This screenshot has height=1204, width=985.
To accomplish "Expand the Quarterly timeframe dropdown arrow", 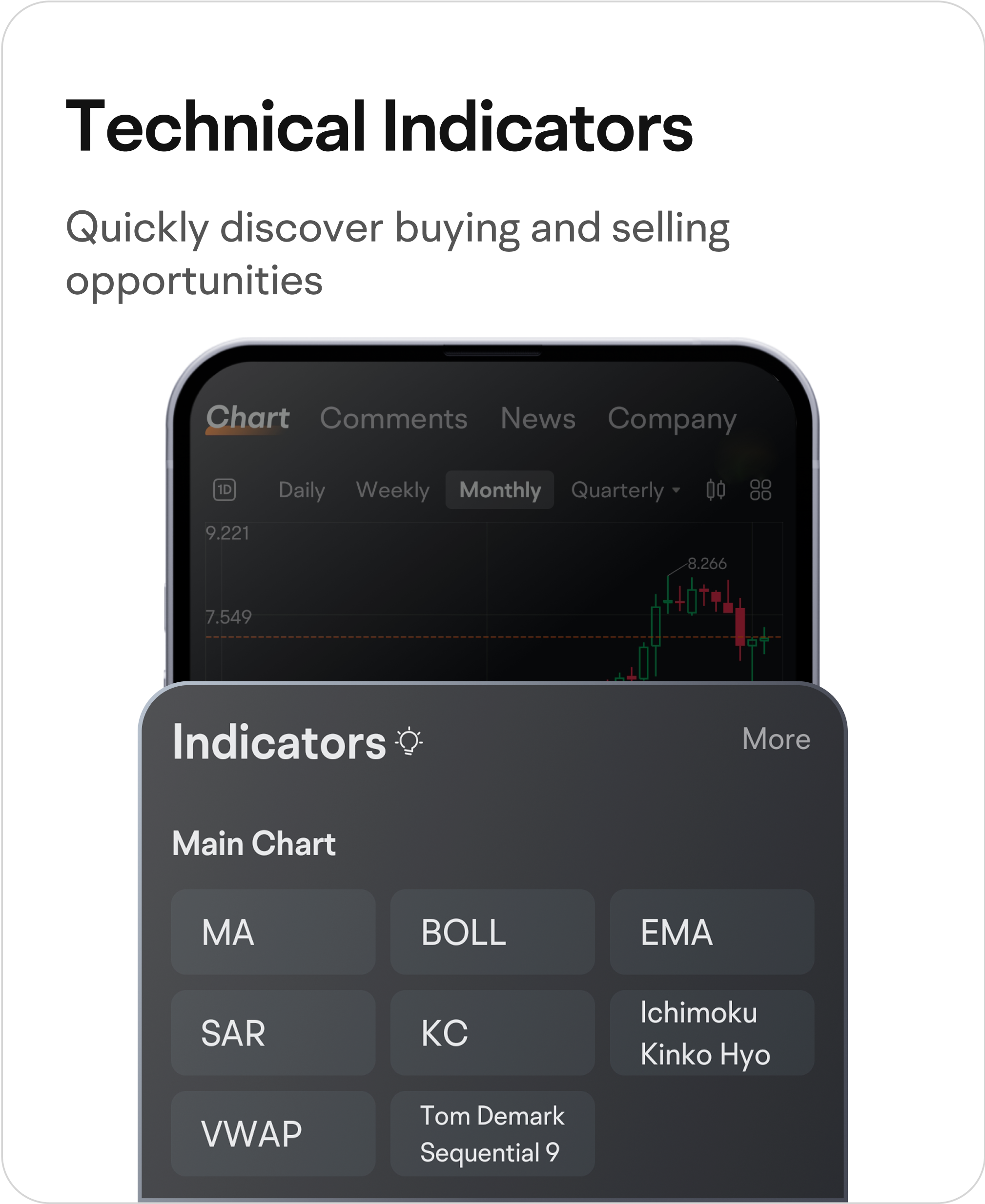I will (677, 490).
